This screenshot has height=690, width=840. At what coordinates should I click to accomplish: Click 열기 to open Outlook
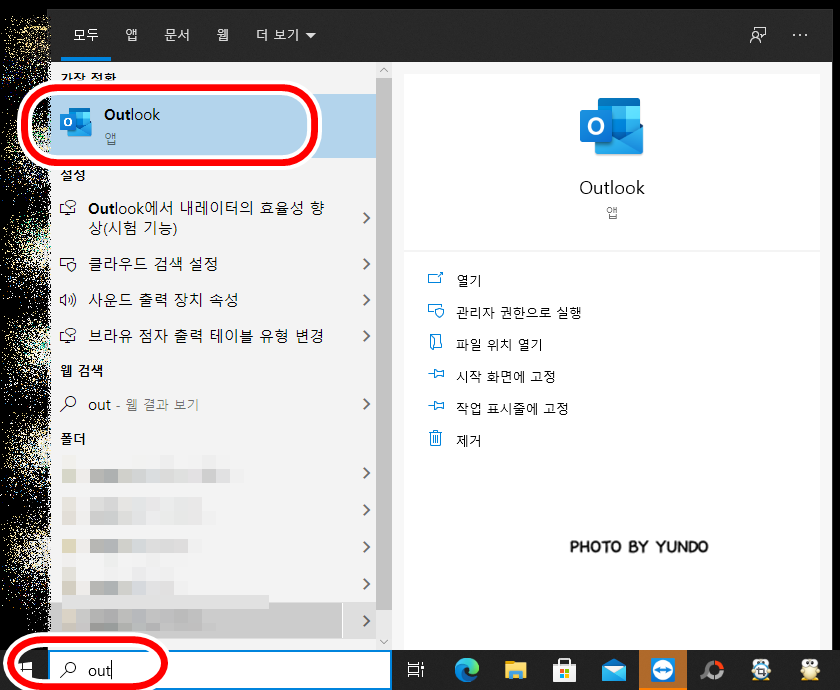pyautogui.click(x=469, y=280)
